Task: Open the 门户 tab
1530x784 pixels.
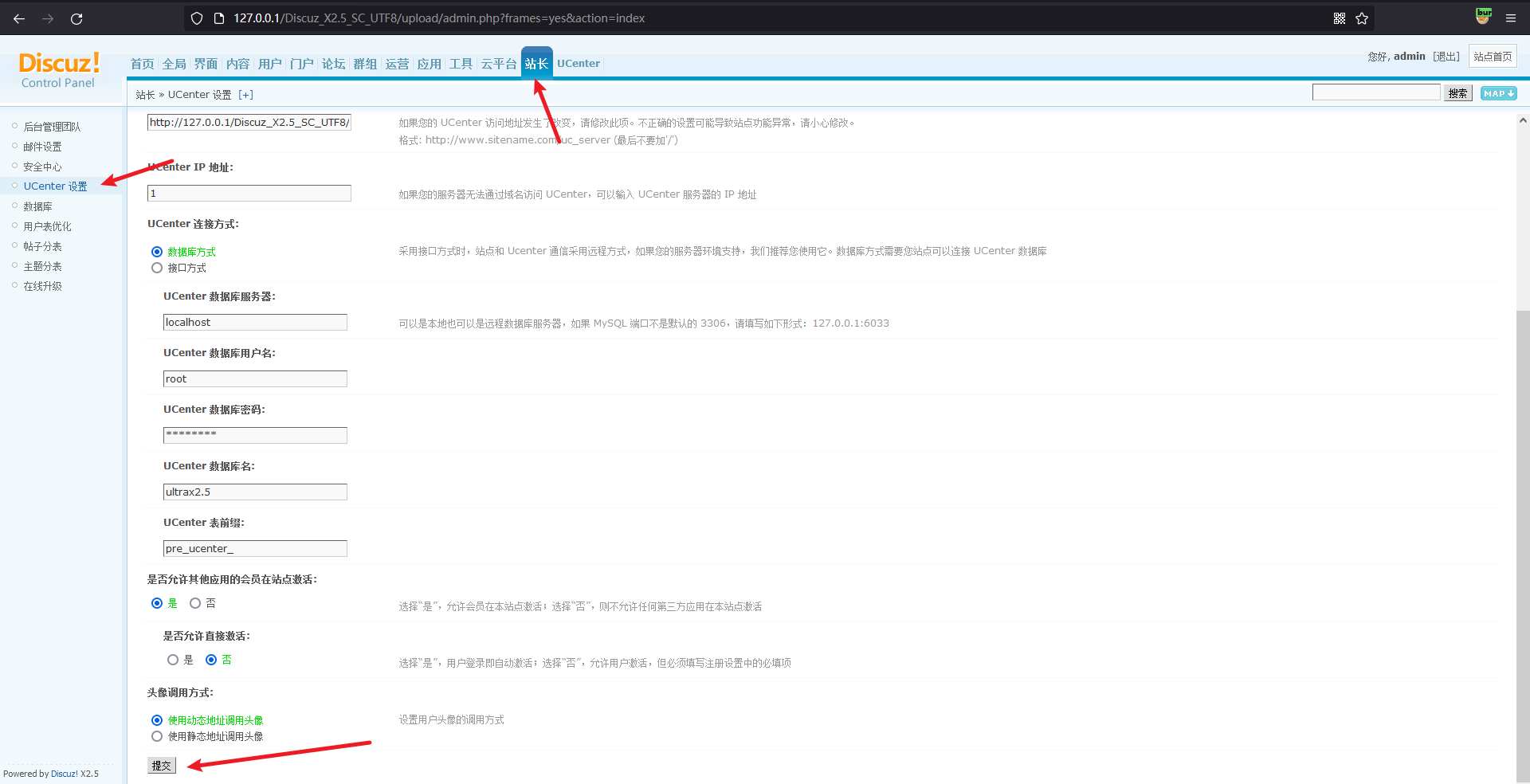Action: (x=302, y=64)
